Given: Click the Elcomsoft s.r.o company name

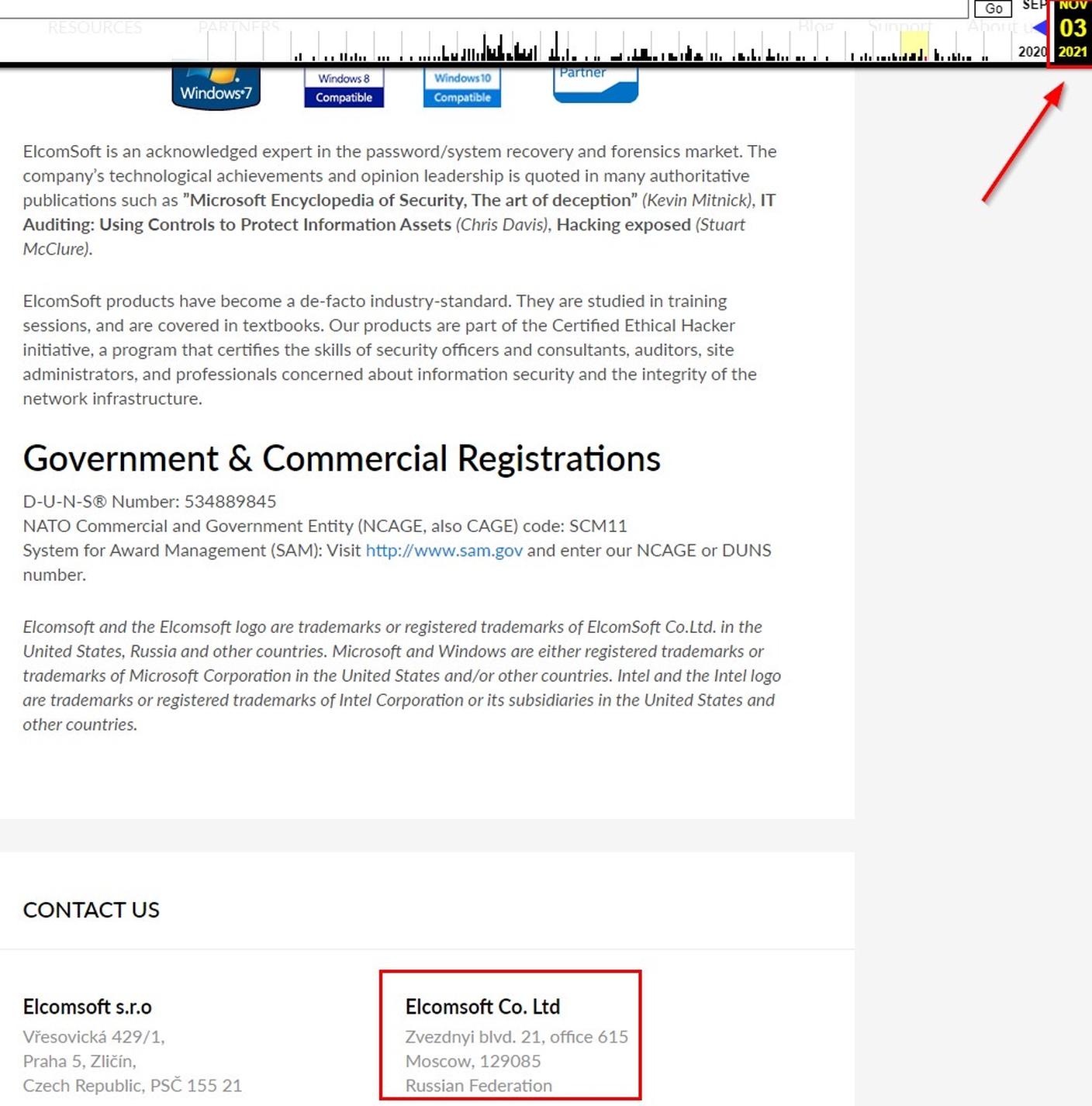Looking at the screenshot, I should pos(88,1007).
